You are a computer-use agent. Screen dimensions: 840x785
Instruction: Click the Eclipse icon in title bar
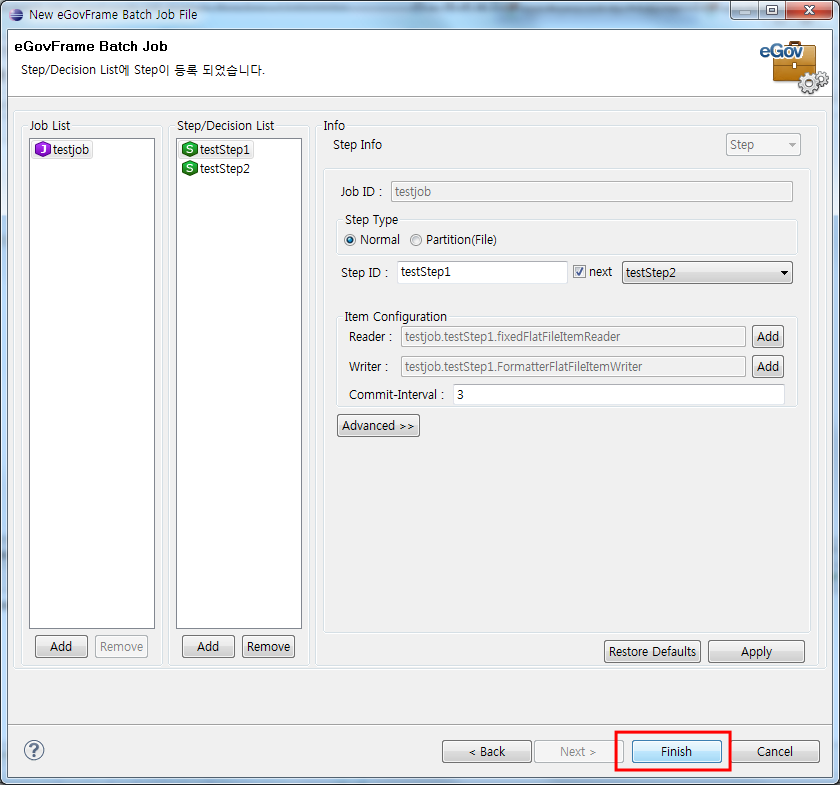pyautogui.click(x=16, y=14)
